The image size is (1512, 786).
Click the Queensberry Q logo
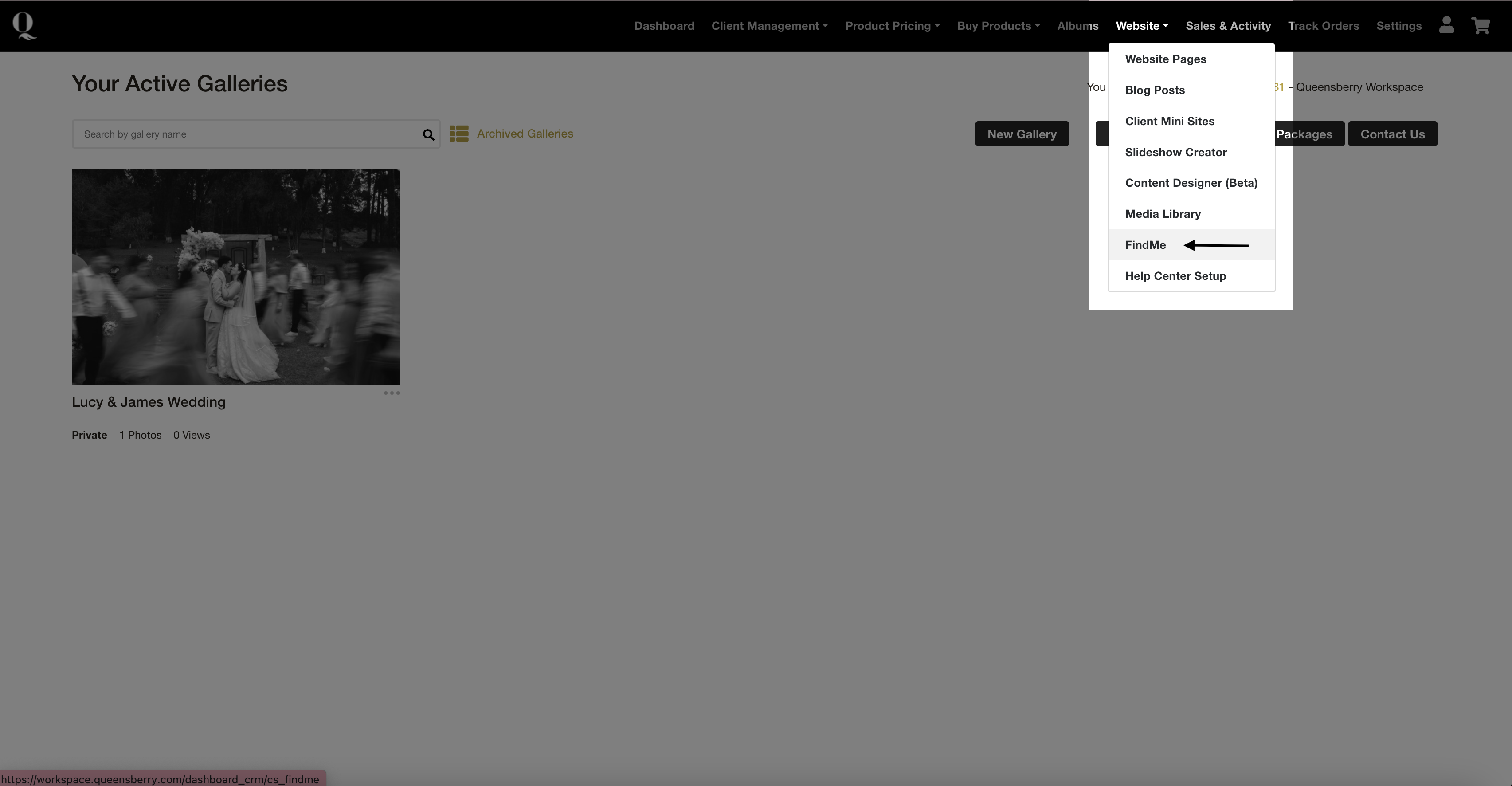coord(24,26)
